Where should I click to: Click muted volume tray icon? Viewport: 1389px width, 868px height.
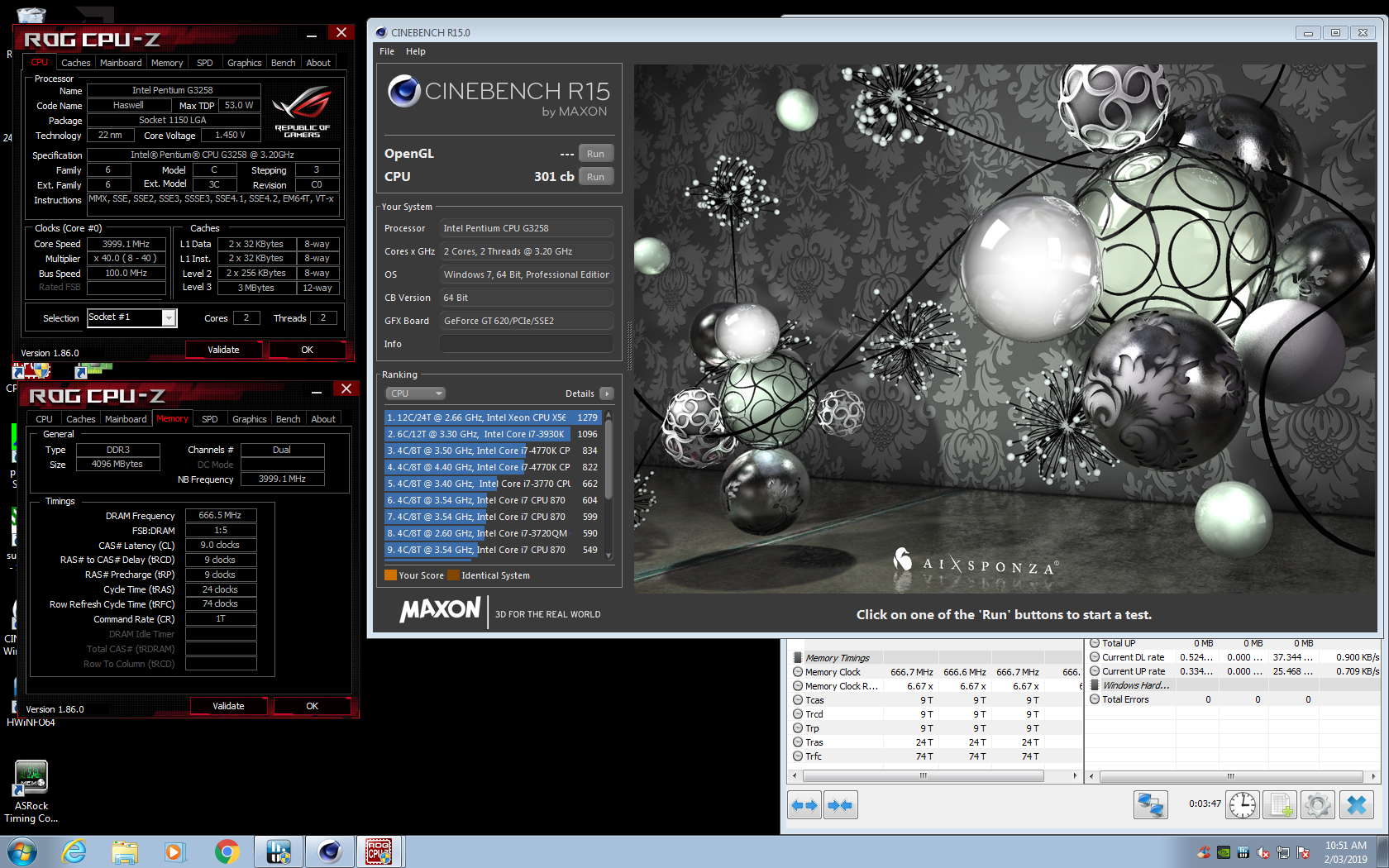(1263, 852)
